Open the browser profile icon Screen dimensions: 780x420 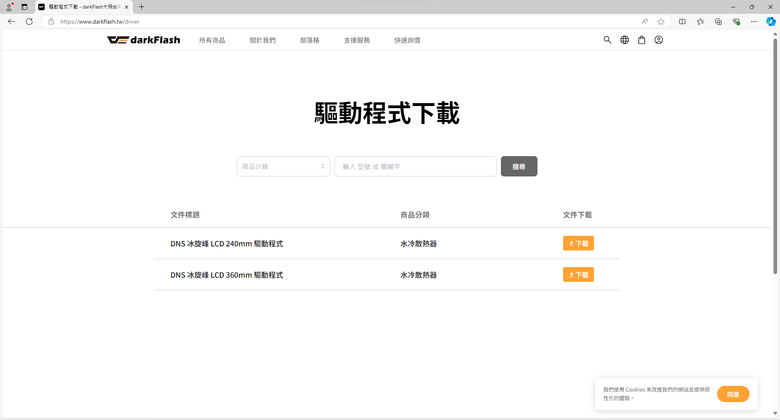point(9,7)
